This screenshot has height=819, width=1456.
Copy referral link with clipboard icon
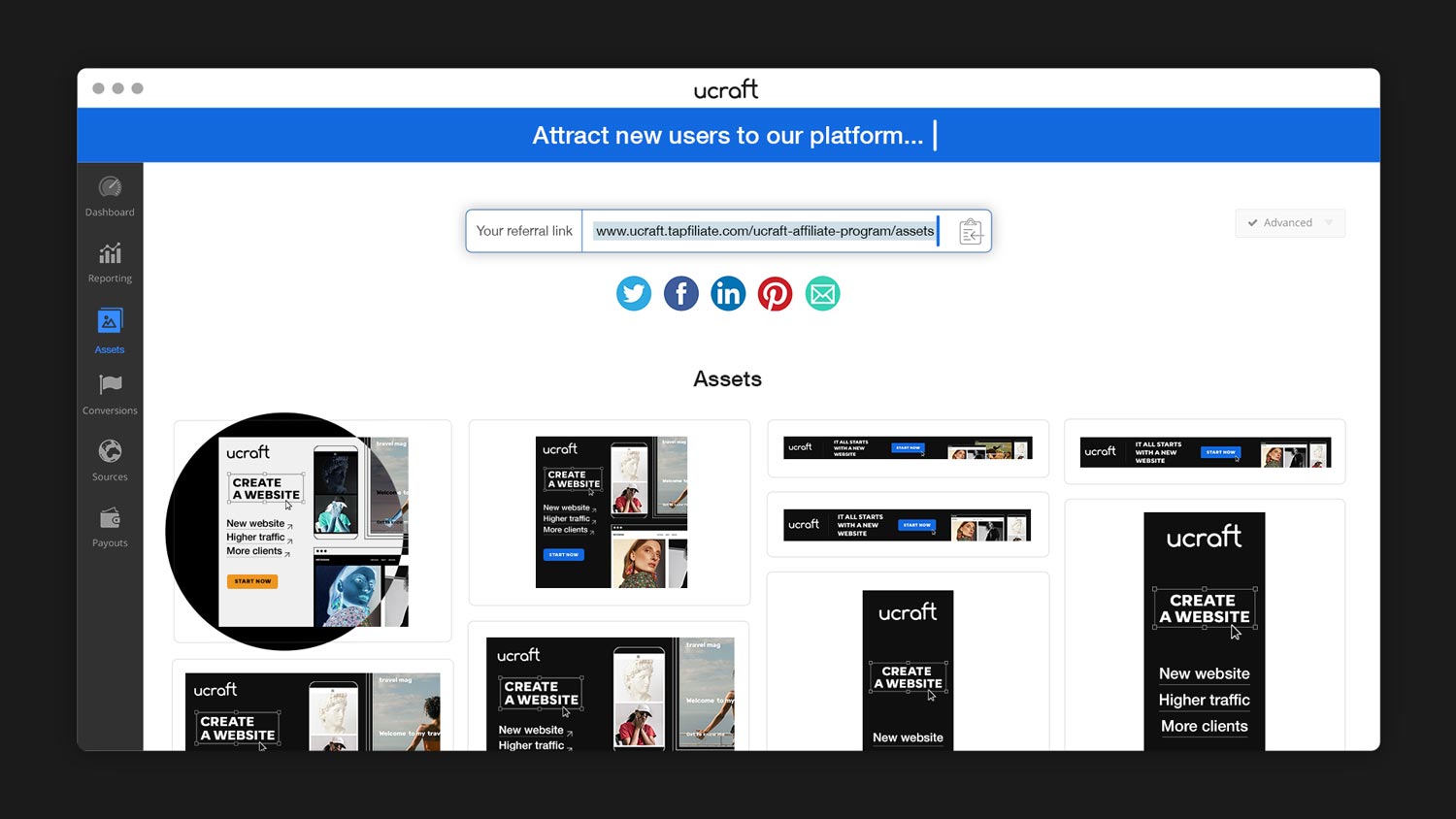point(970,231)
